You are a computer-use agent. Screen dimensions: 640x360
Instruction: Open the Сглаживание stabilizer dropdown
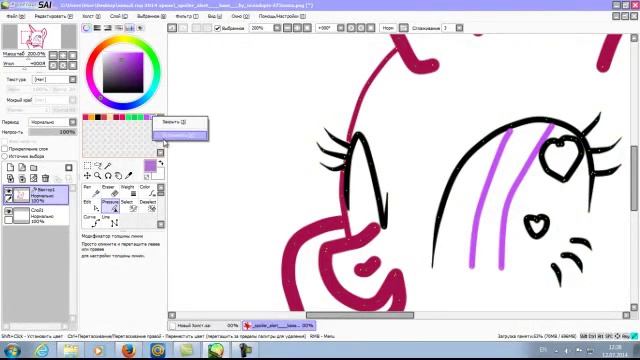click(x=459, y=28)
